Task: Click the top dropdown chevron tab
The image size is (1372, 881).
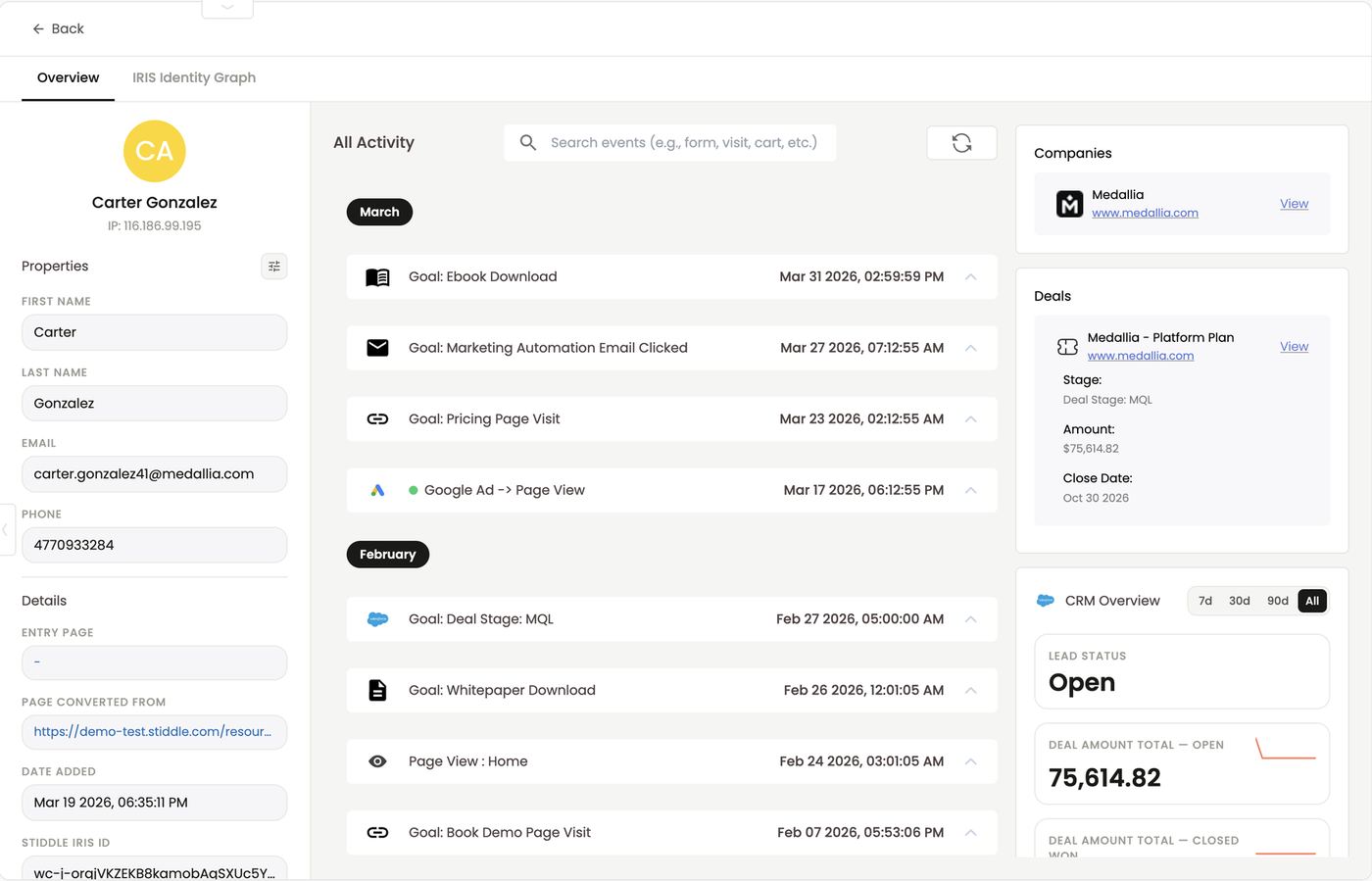Action: (x=227, y=8)
